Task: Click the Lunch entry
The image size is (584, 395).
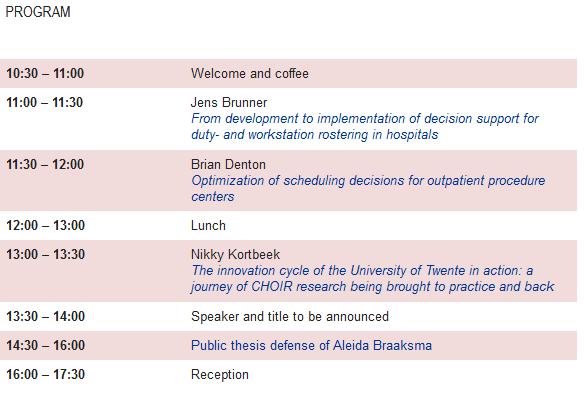Action: pyautogui.click(x=208, y=225)
